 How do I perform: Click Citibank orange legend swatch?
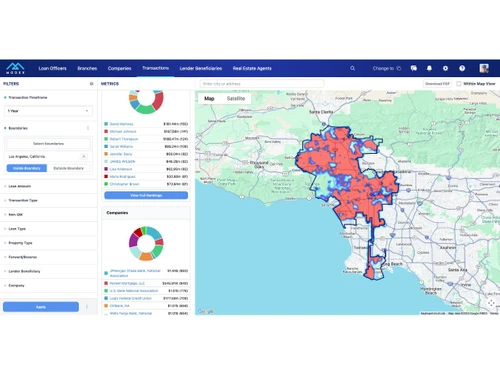point(106,306)
